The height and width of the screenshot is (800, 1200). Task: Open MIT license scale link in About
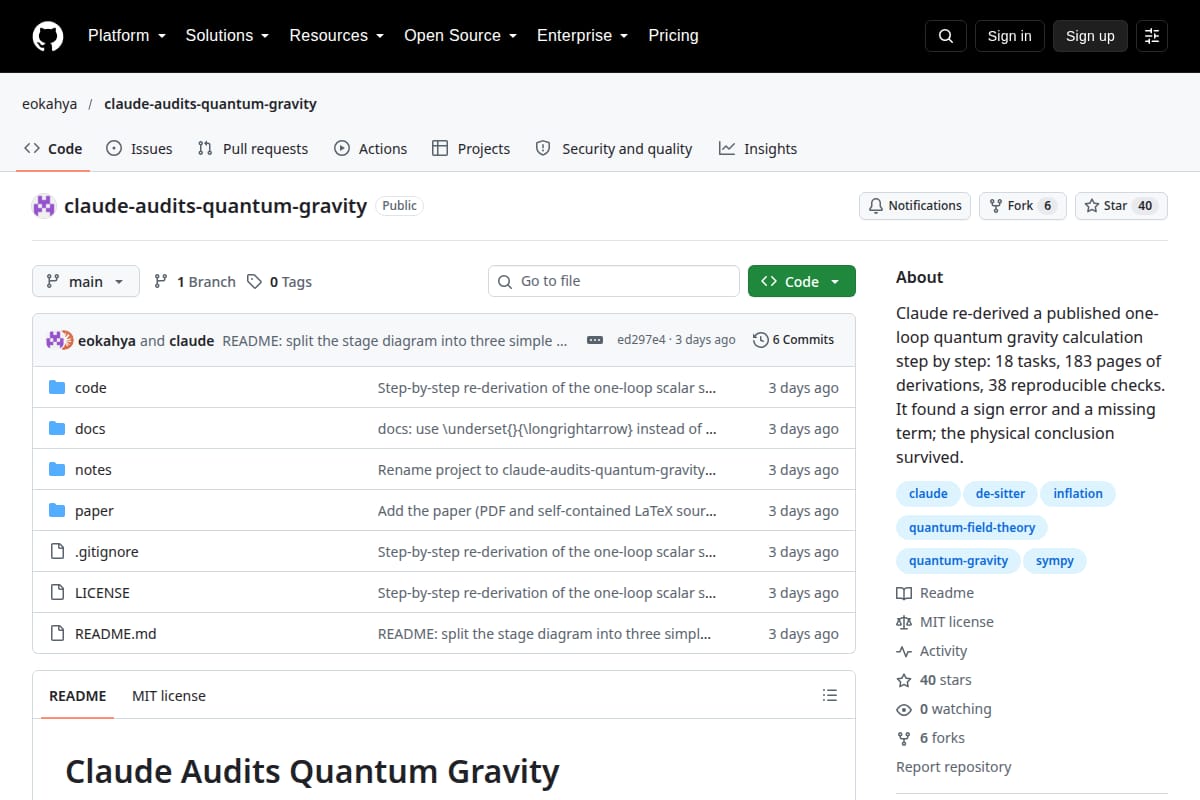(x=945, y=622)
